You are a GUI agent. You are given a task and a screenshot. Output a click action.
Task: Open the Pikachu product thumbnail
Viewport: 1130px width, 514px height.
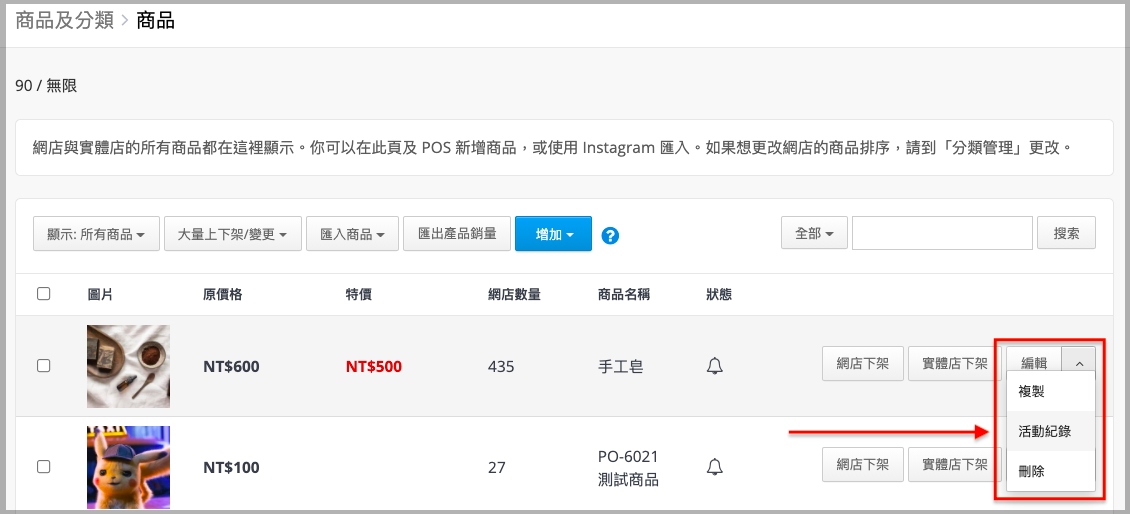tap(128, 467)
